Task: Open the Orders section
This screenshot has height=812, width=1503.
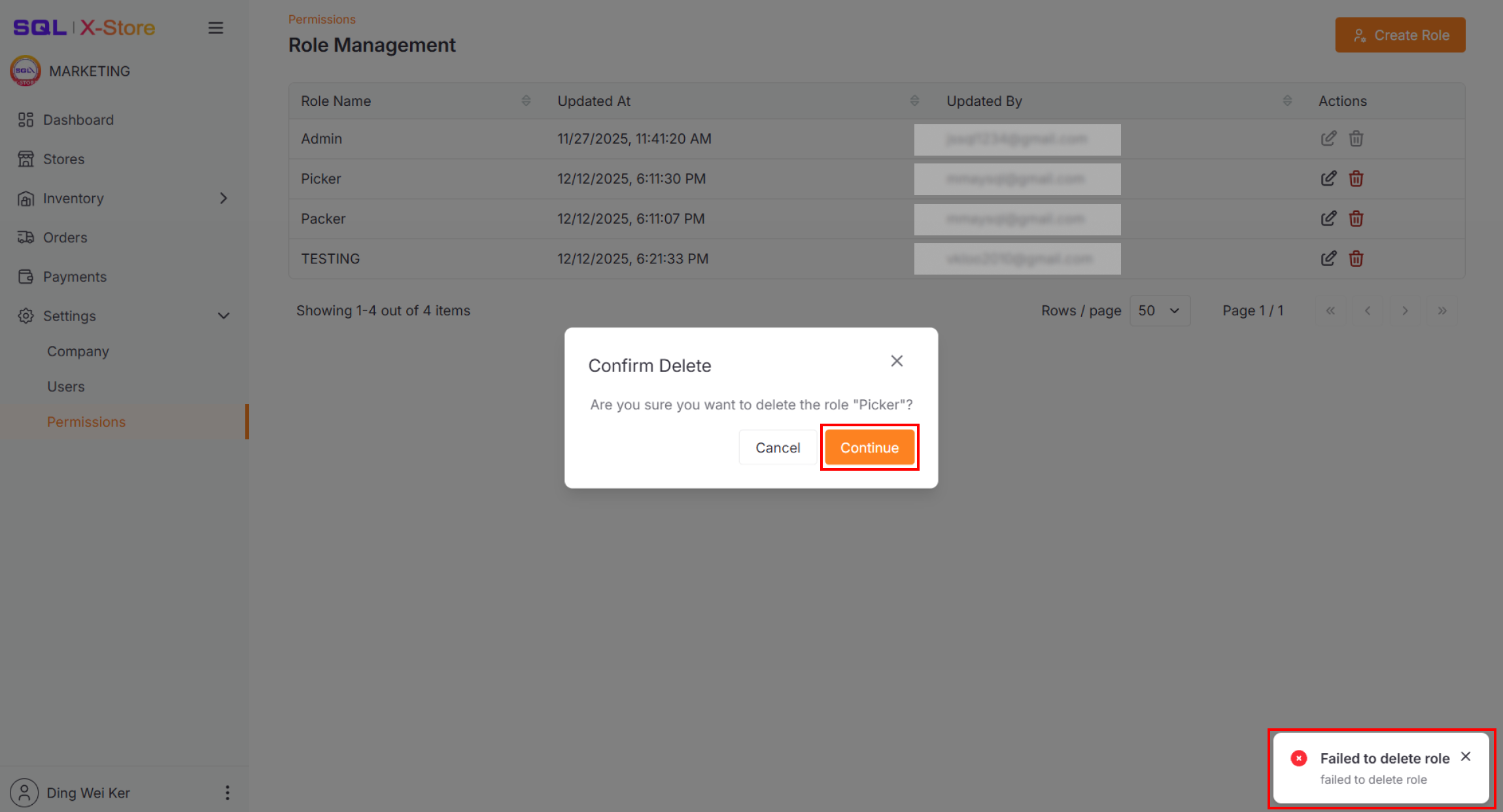Action: [x=65, y=237]
